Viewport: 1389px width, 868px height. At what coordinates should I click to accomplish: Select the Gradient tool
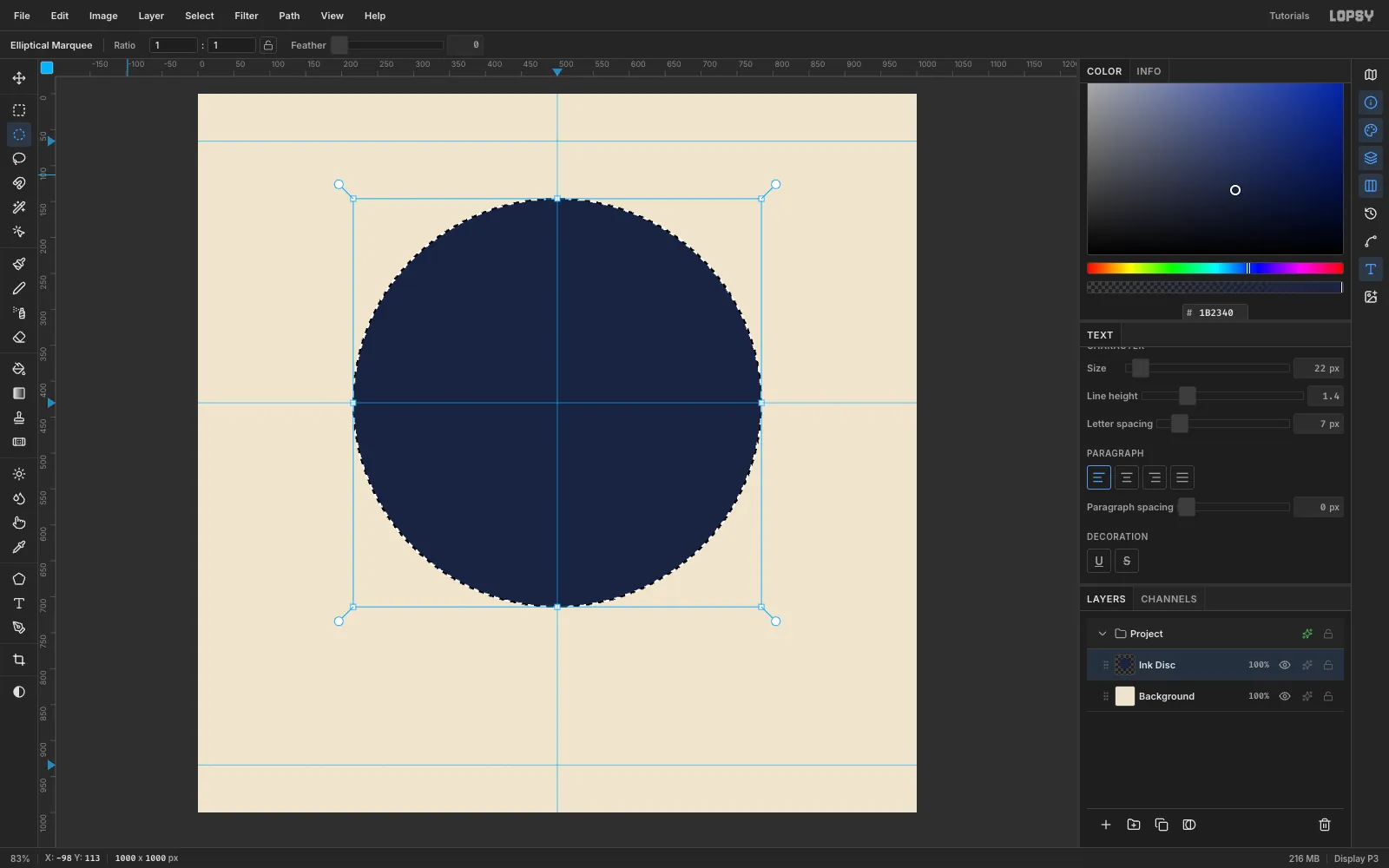[19, 393]
